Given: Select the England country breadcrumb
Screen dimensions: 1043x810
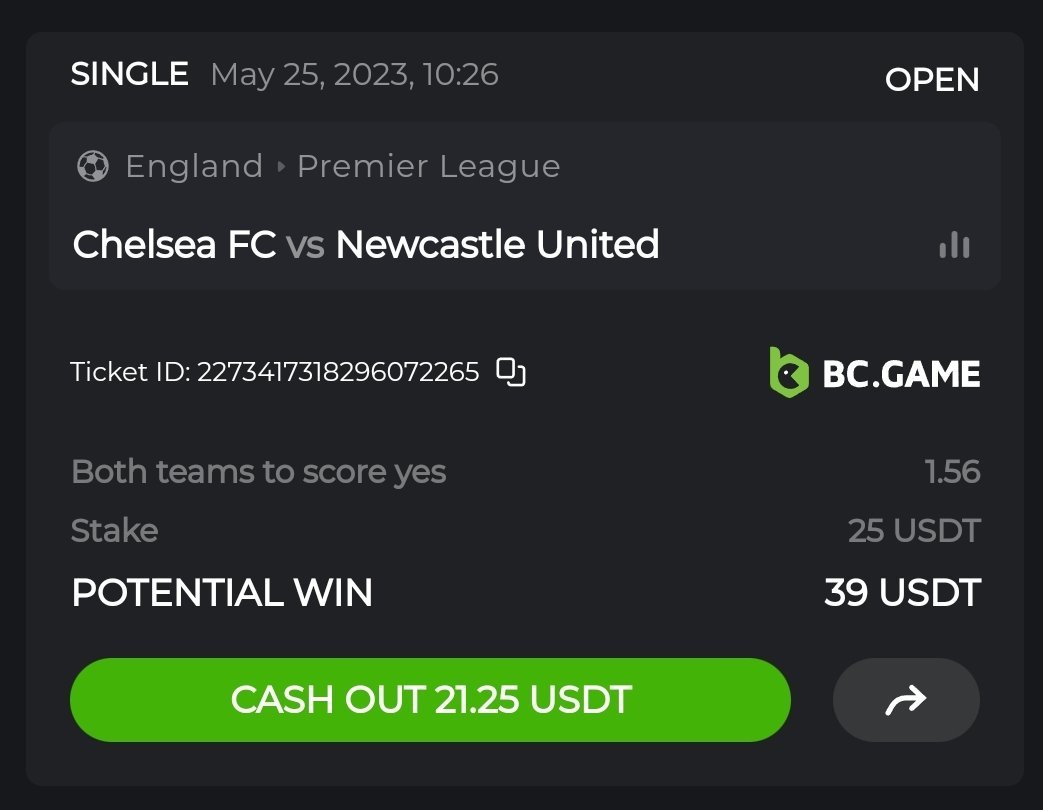Looking at the screenshot, I should 194,166.
